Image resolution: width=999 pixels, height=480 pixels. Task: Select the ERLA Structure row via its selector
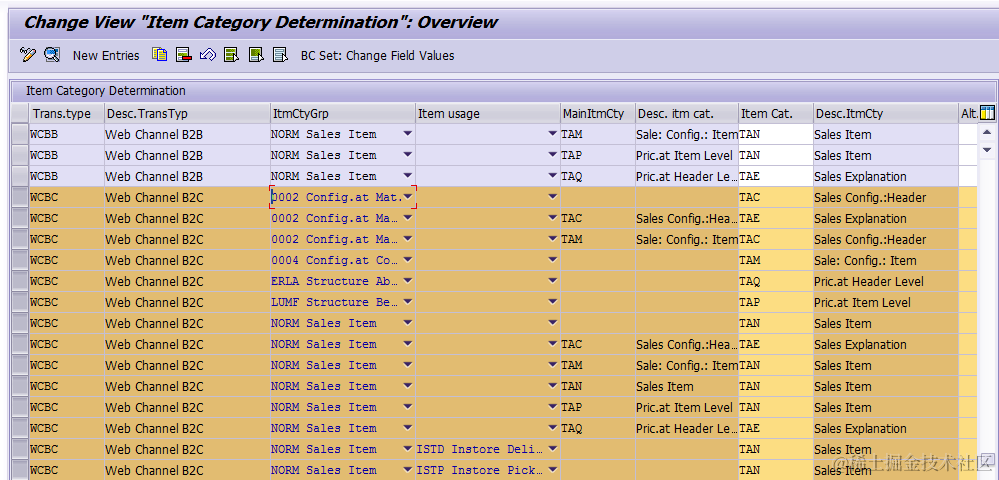(x=20, y=281)
